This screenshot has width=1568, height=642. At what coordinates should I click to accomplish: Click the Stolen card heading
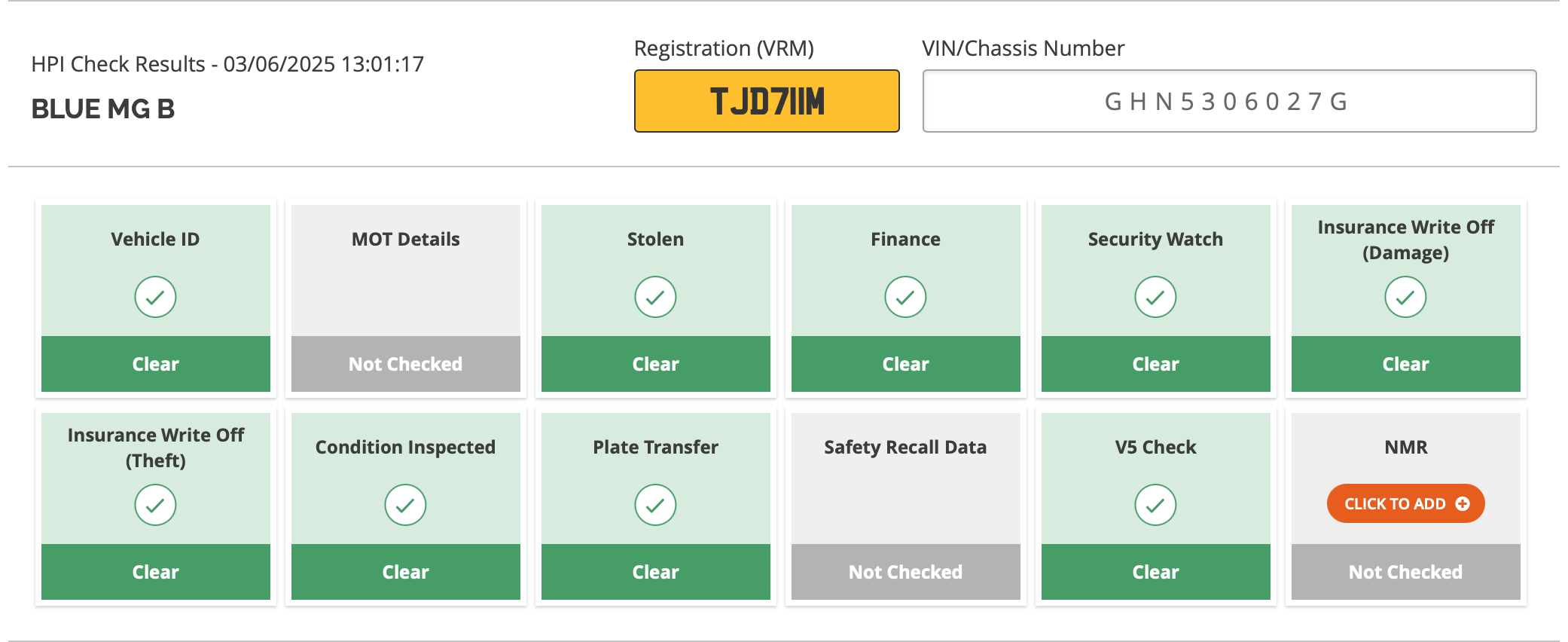coord(656,239)
